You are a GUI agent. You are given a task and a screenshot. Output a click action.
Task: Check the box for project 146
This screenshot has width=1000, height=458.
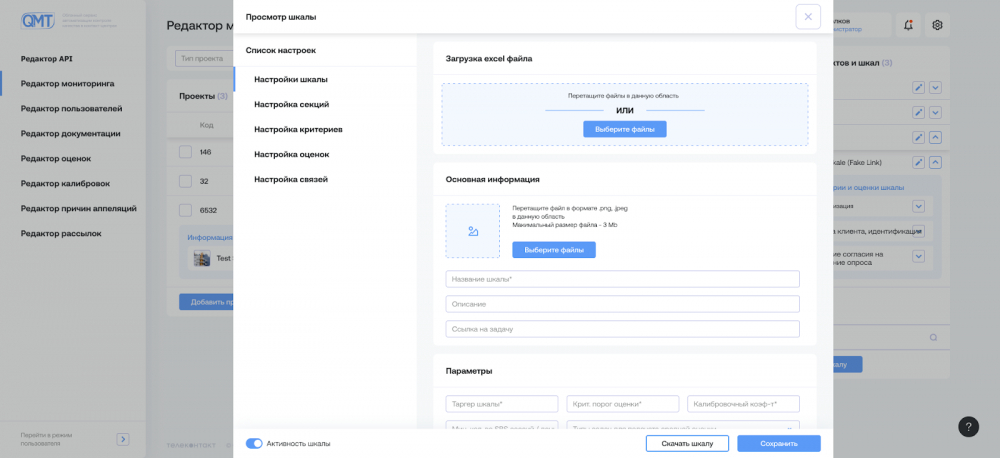pyautogui.click(x=185, y=152)
